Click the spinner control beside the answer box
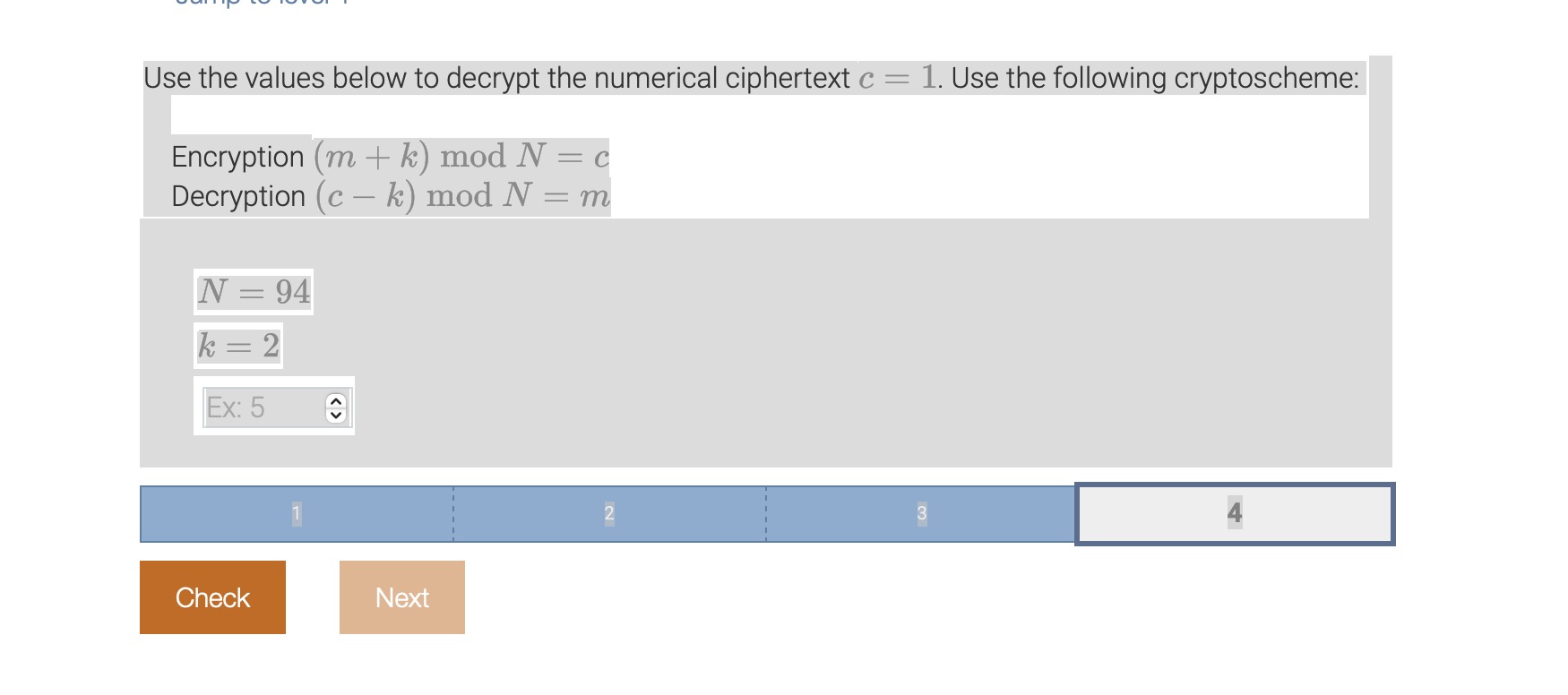The height and width of the screenshot is (695, 1568). pyautogui.click(x=334, y=407)
